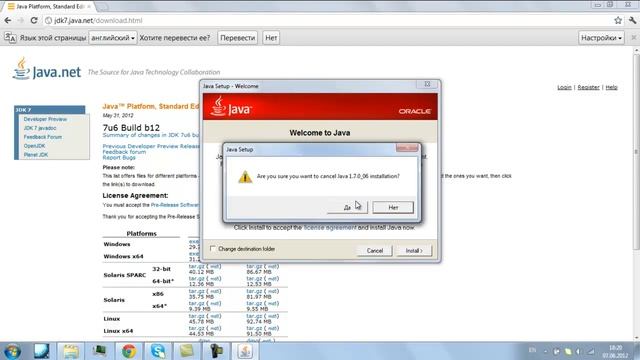Viewport: 640px width, 360px height.
Task: Open Developer Preview in JDK 7 sidebar
Action: pyautogui.click(x=45, y=119)
